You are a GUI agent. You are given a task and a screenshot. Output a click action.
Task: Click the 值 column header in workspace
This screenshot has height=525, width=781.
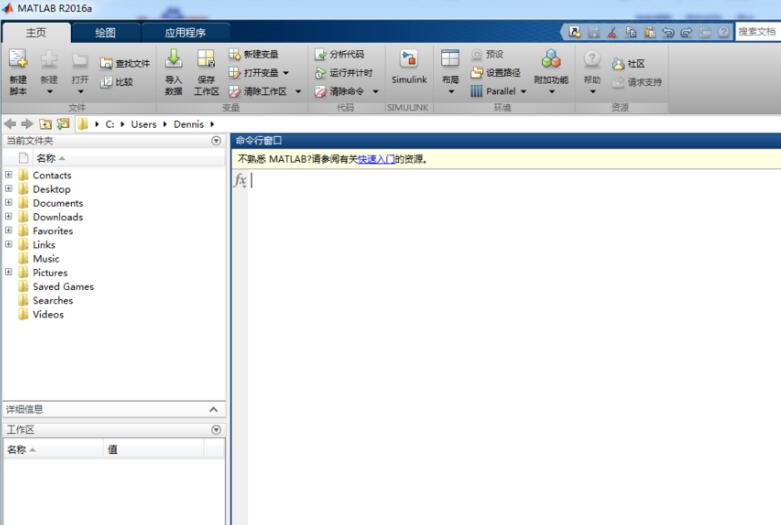click(x=153, y=449)
